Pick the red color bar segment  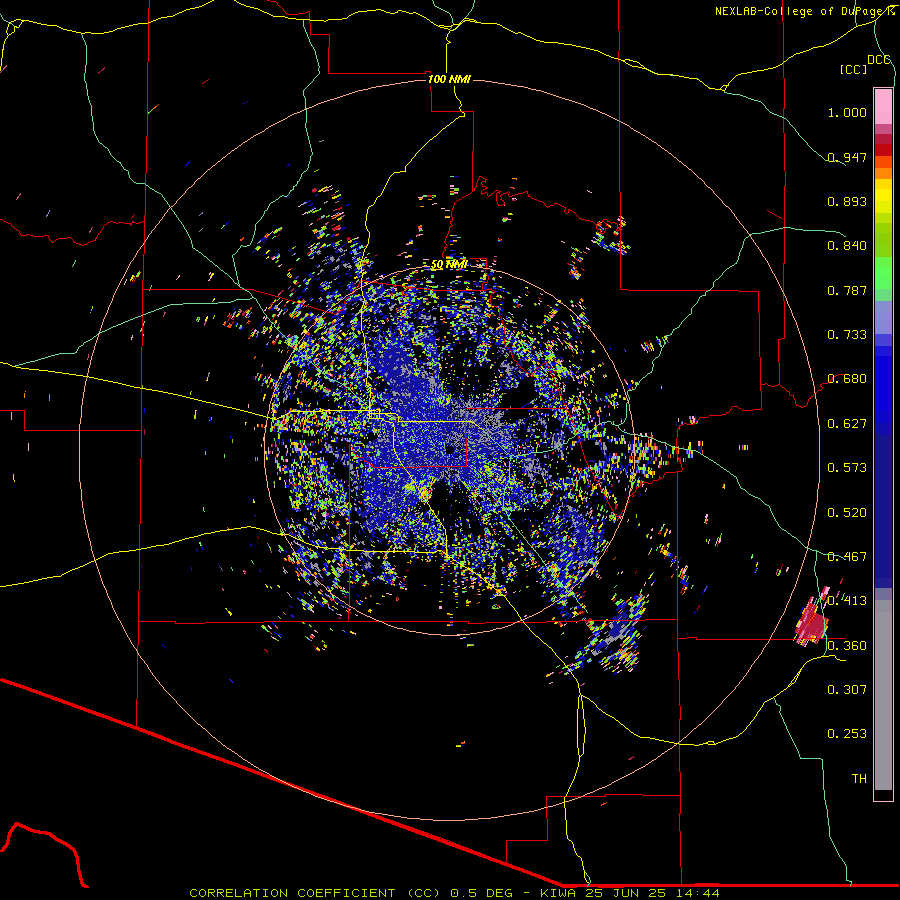(x=883, y=150)
